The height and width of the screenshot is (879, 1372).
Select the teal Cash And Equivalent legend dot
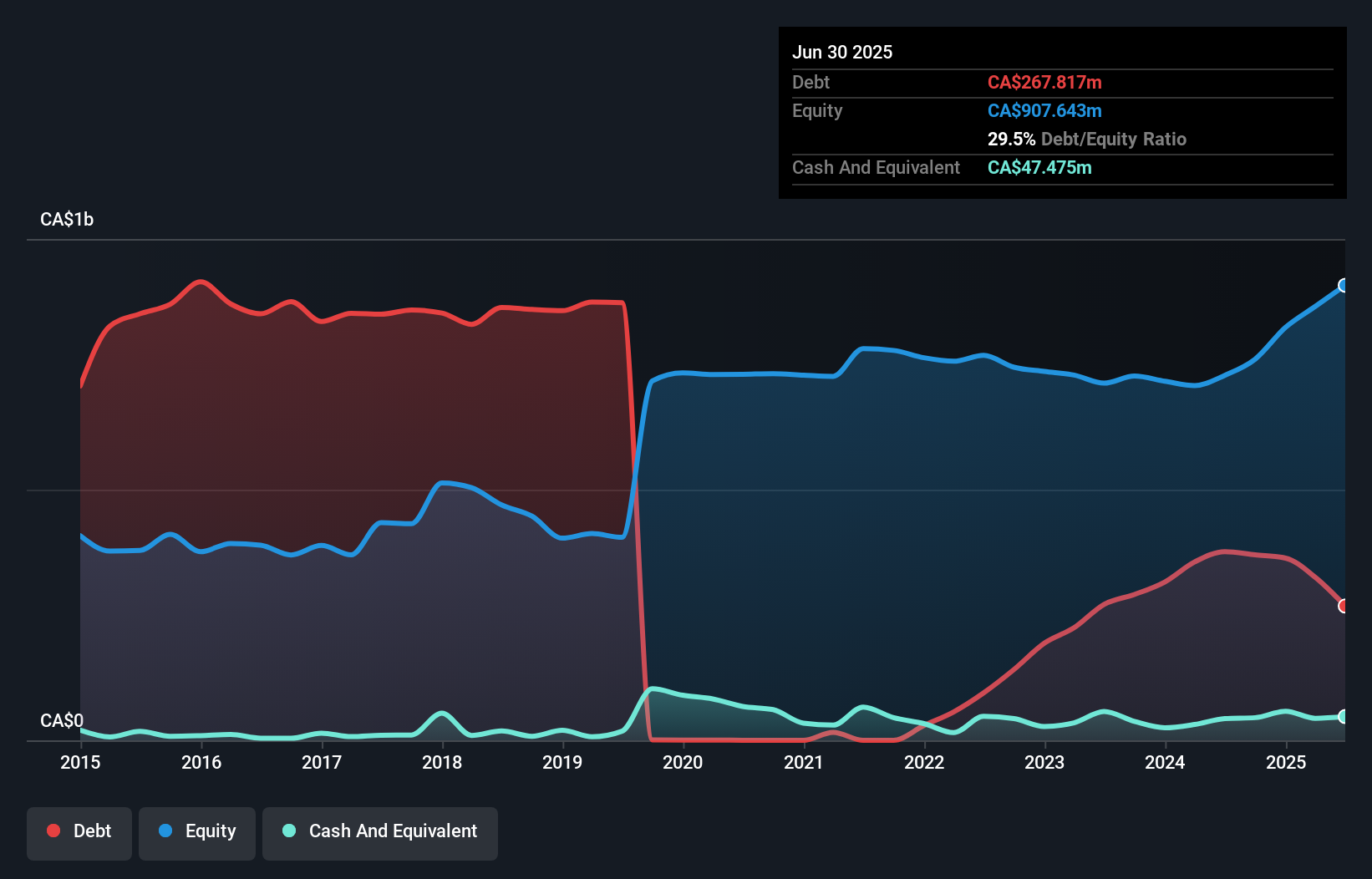point(287,831)
